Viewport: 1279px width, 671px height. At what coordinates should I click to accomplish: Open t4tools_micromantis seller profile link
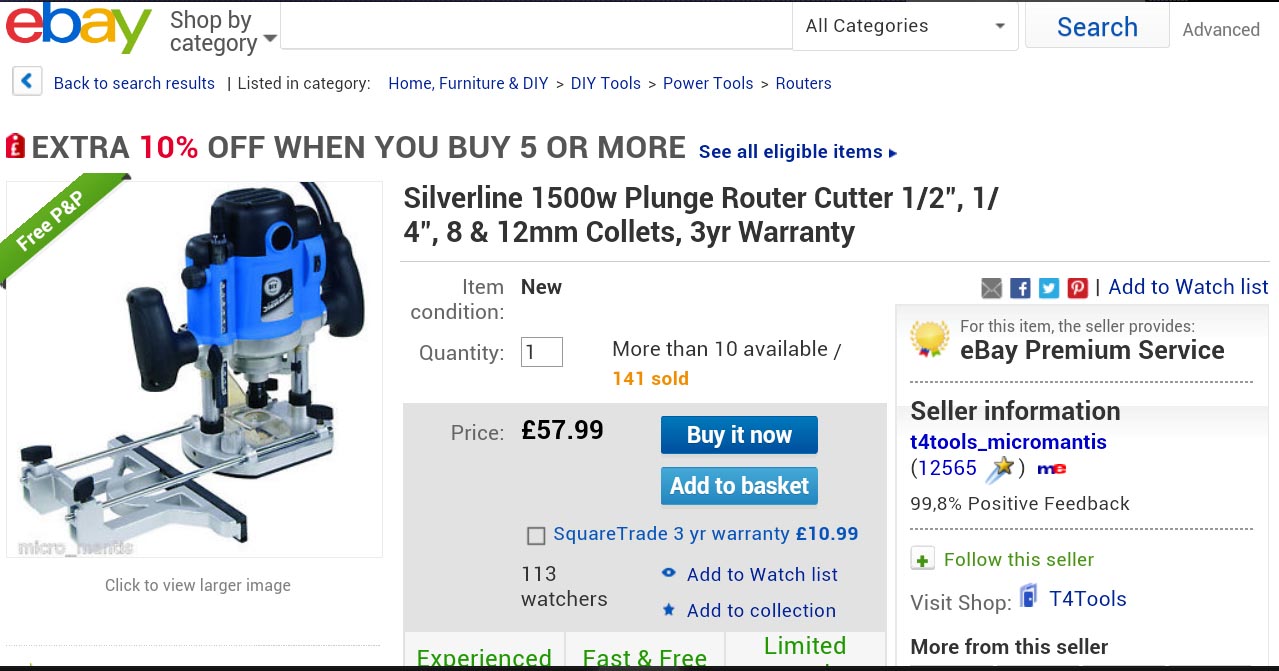(x=1008, y=441)
